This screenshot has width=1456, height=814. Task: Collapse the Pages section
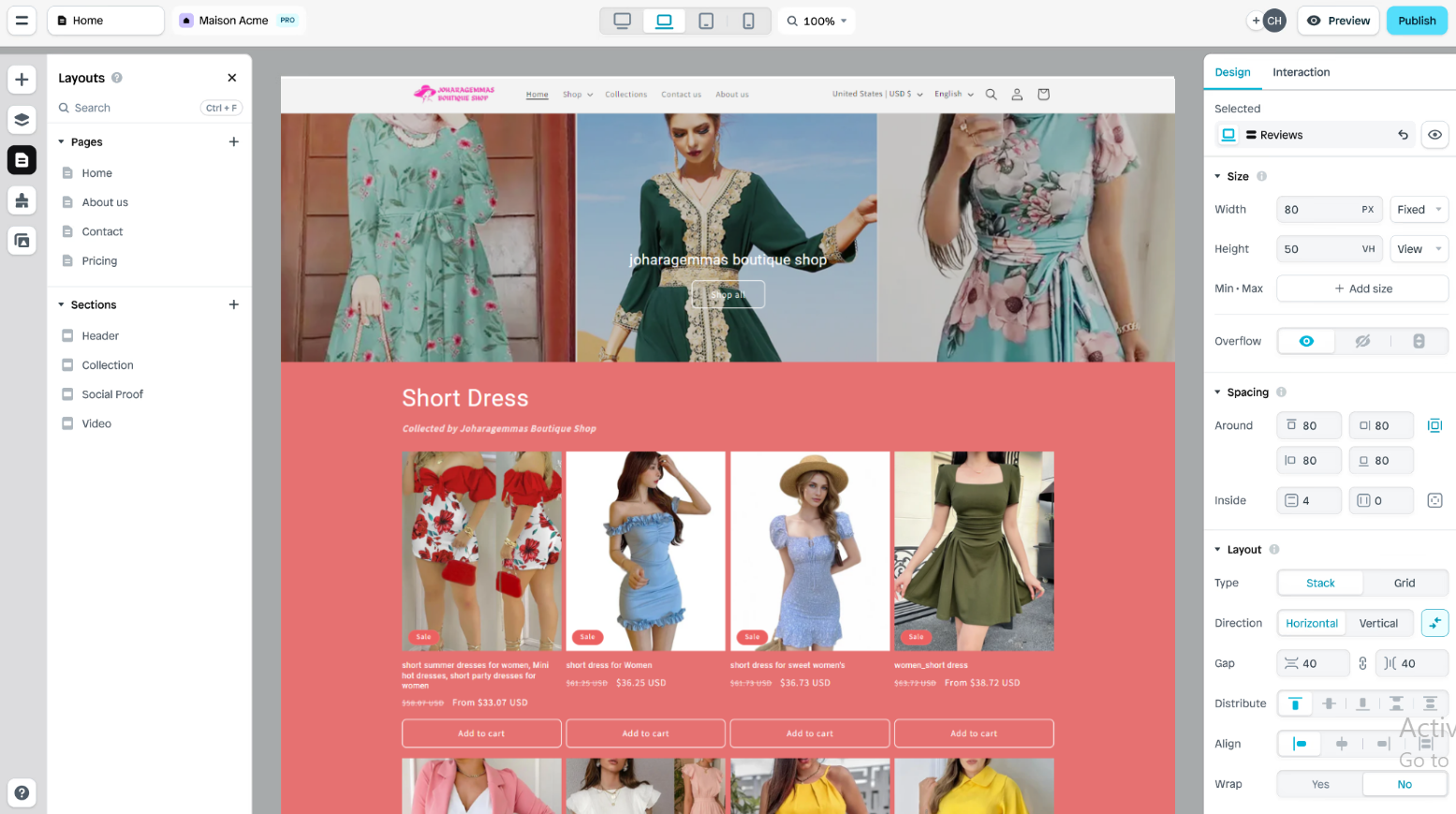[62, 142]
